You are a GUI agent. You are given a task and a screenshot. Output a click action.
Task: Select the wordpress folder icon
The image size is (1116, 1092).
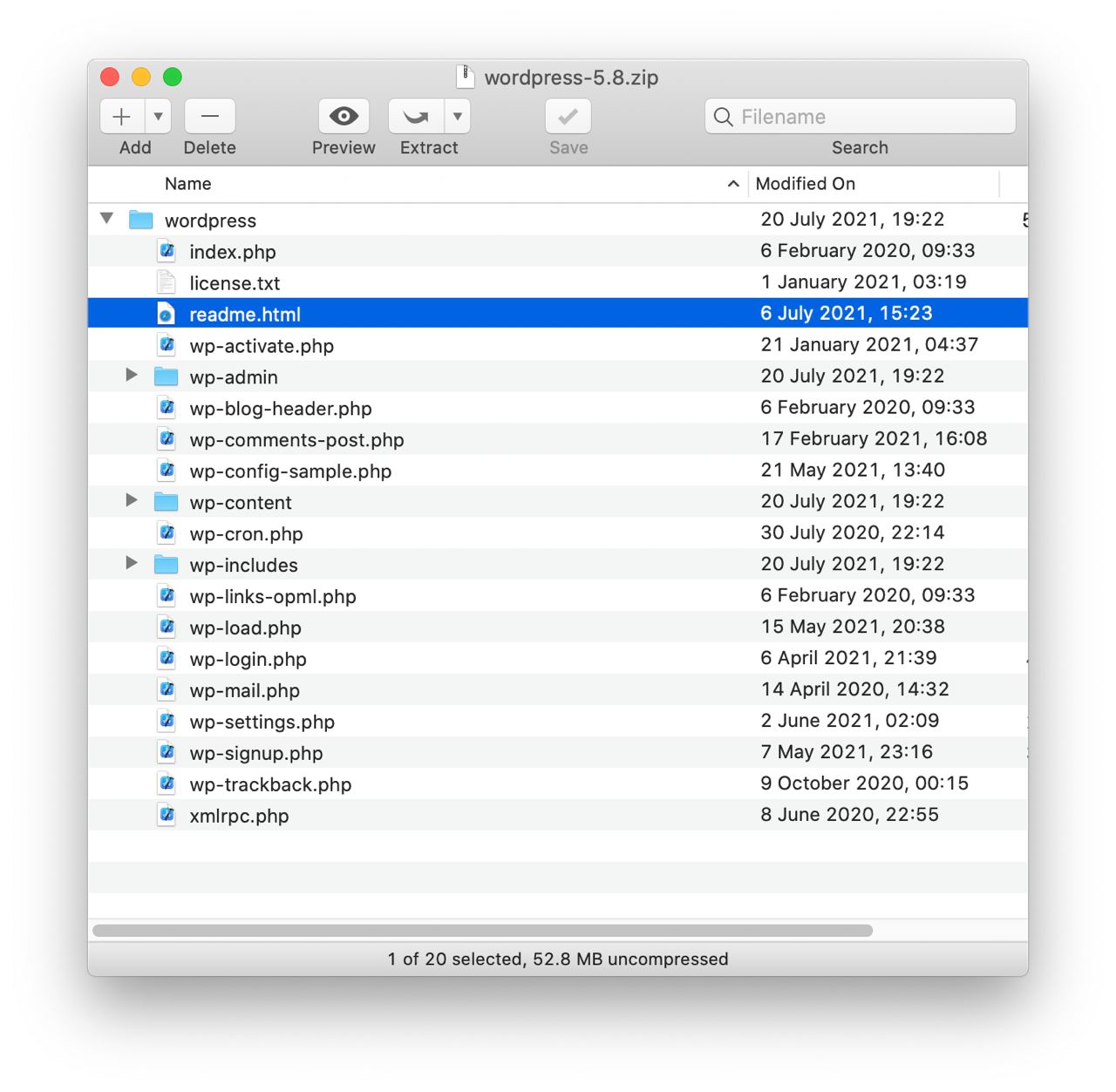pyautogui.click(x=141, y=220)
